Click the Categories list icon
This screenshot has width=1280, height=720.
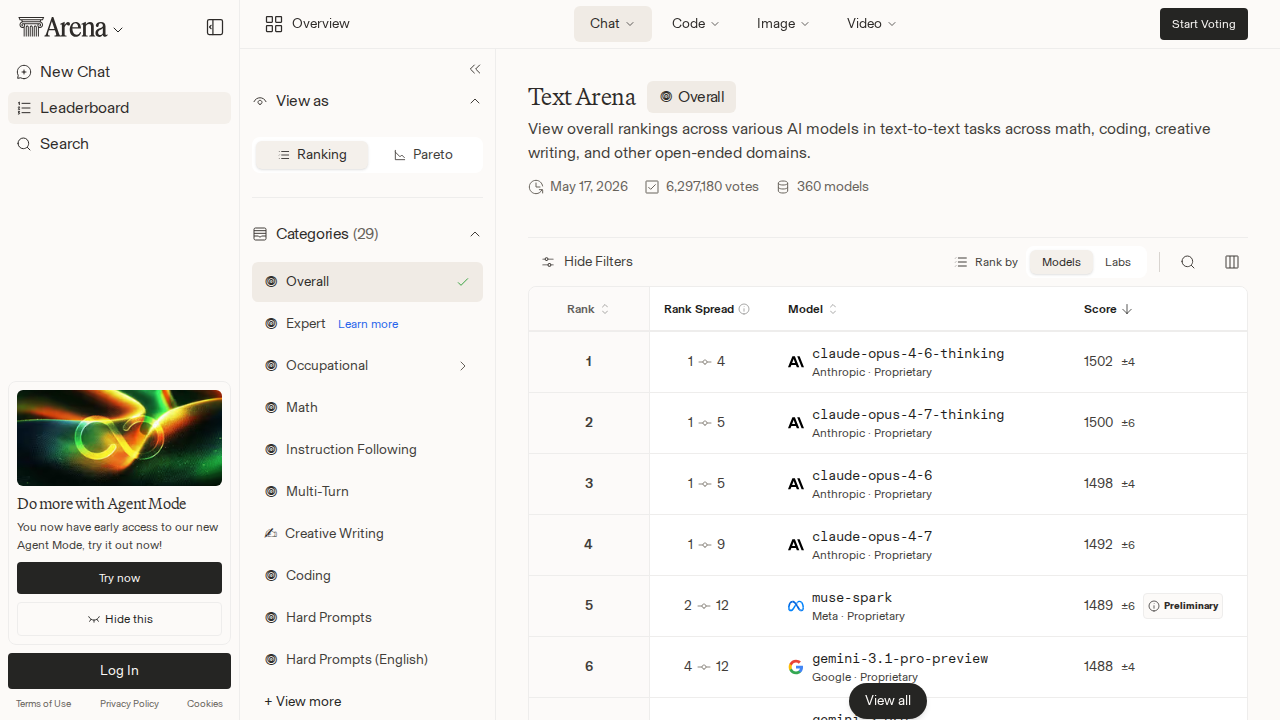[260, 234]
